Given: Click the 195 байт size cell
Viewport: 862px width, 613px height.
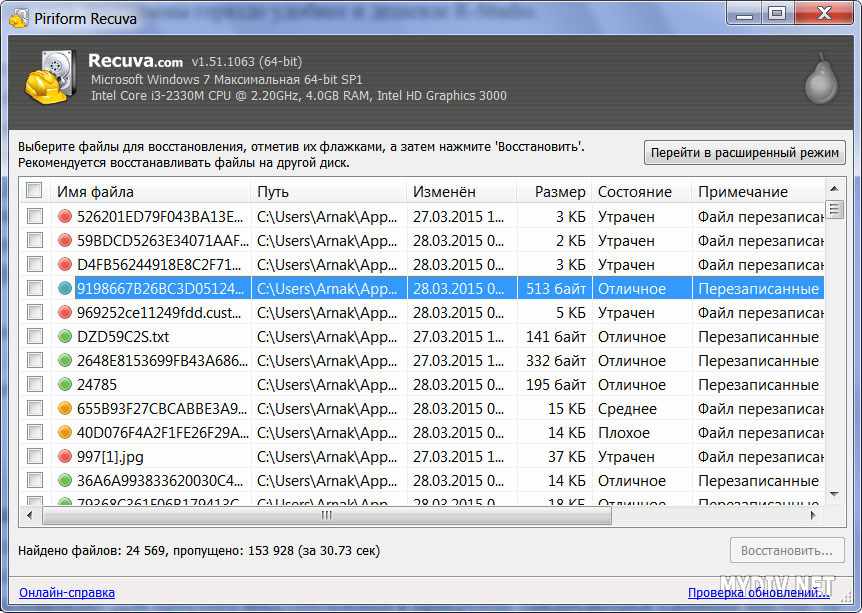Looking at the screenshot, I should pos(555,384).
